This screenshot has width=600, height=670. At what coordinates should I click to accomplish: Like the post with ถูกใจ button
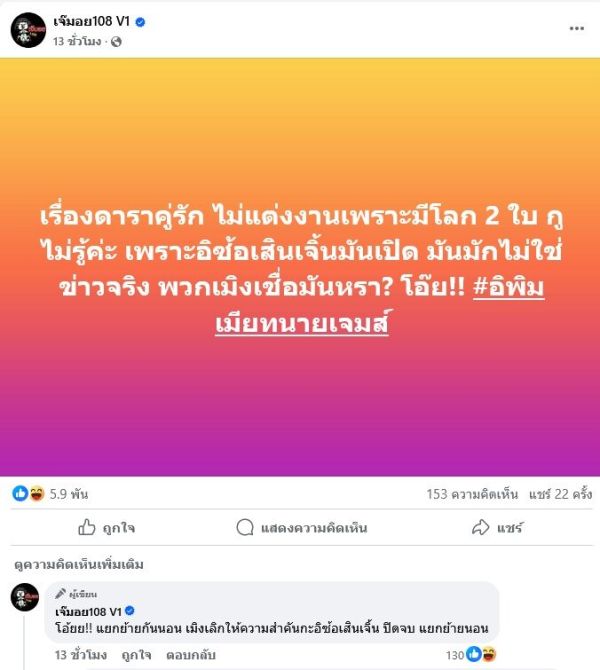point(107,528)
